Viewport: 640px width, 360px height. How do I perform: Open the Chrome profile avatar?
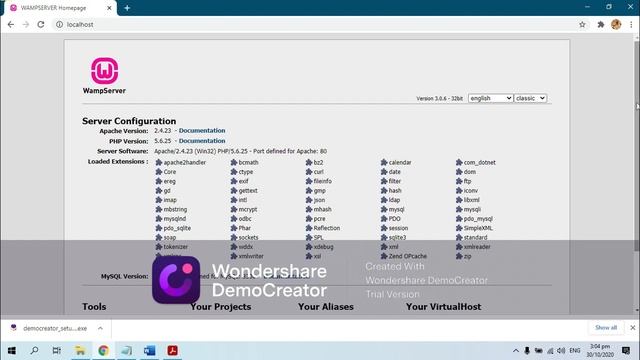(616, 24)
